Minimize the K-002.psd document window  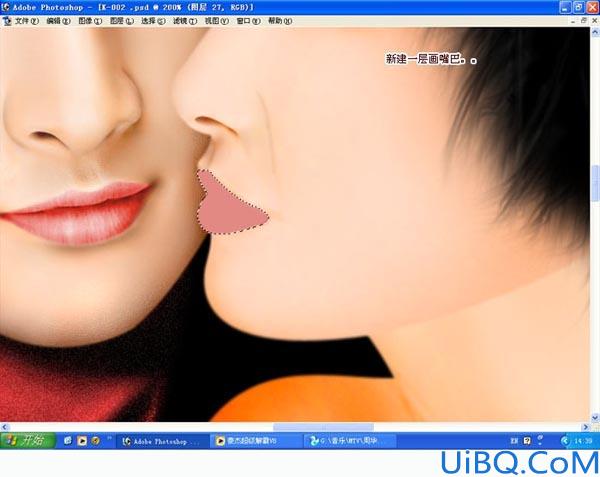pyautogui.click(x=572, y=21)
